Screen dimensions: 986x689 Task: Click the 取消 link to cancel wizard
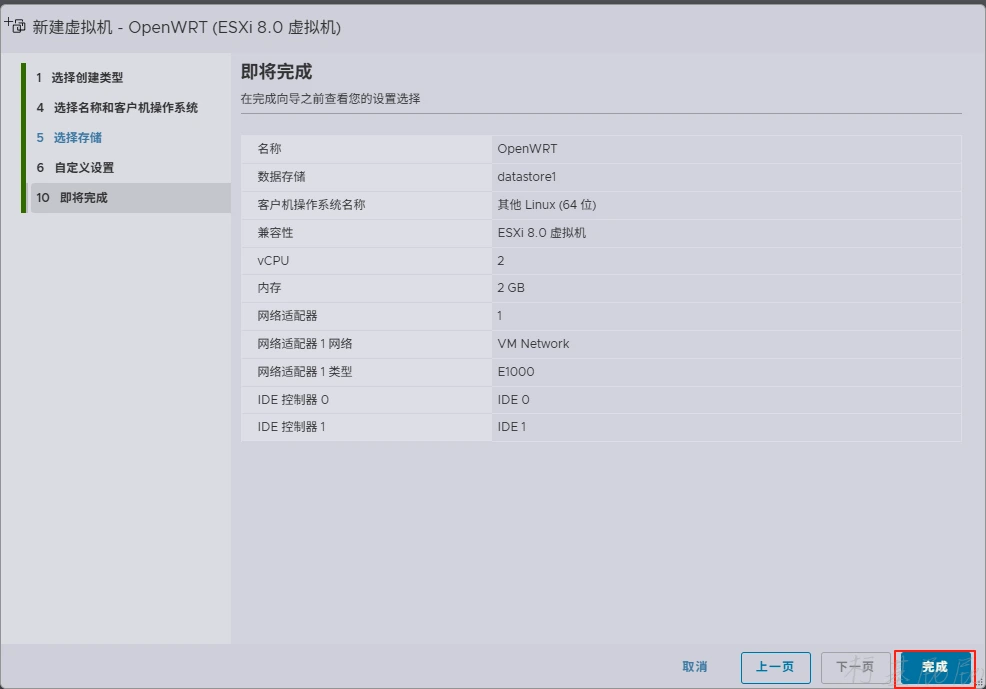tap(695, 667)
